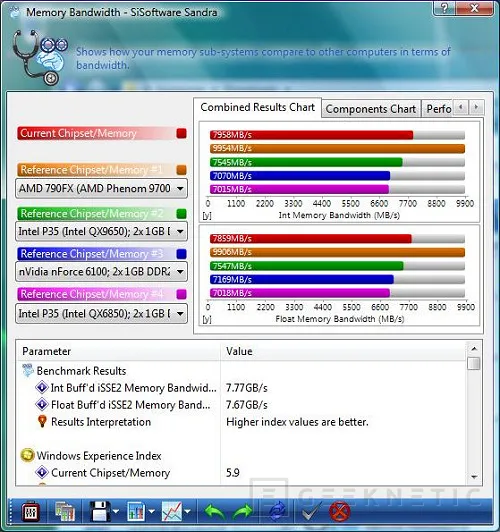Select the 5.9 index value
Screen dimensions: 500x532
233,473
